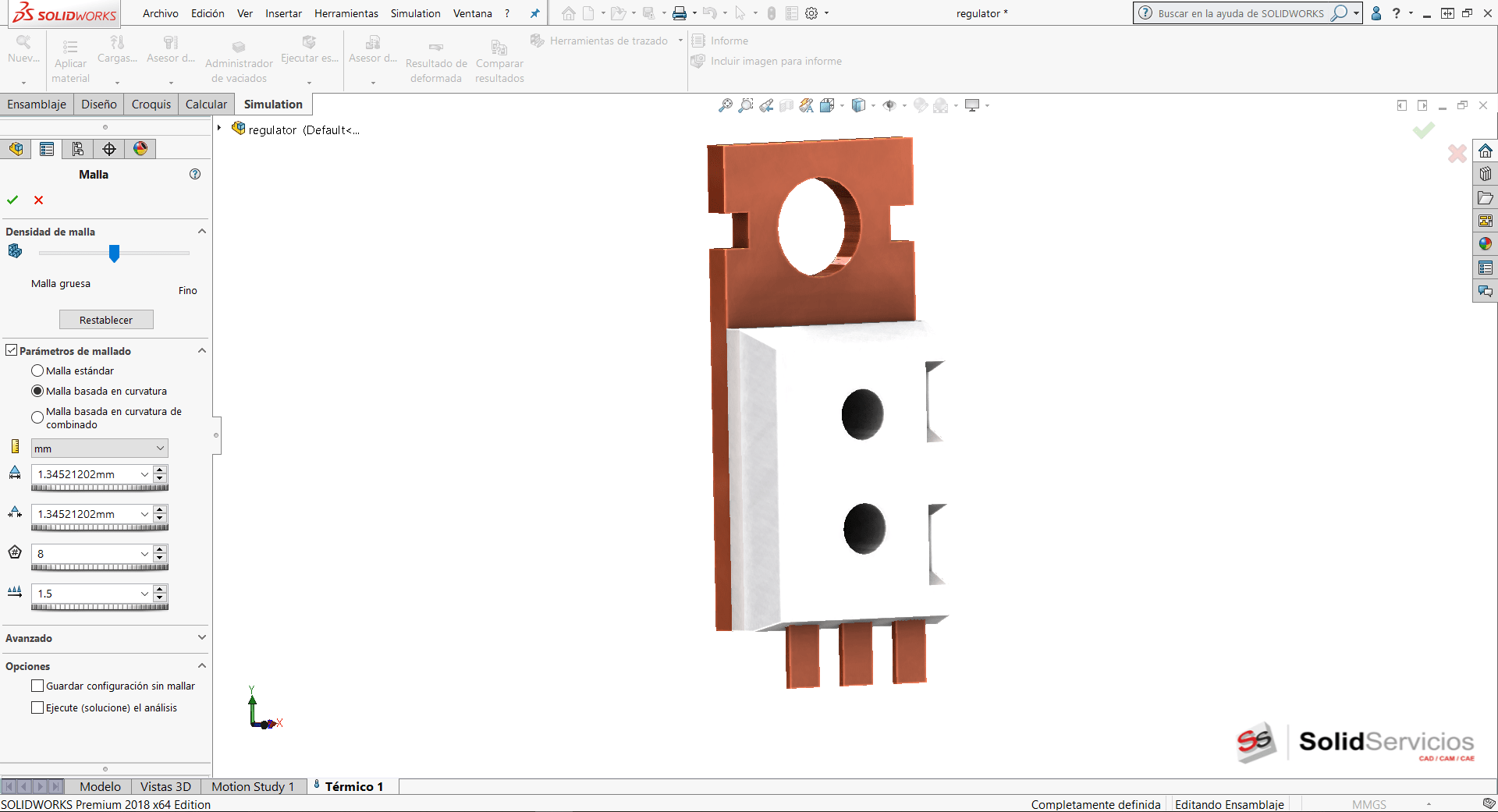The width and height of the screenshot is (1498, 812).
Task: Enable Ejecute (solucione) el análisis checkbox
Action: [37, 708]
